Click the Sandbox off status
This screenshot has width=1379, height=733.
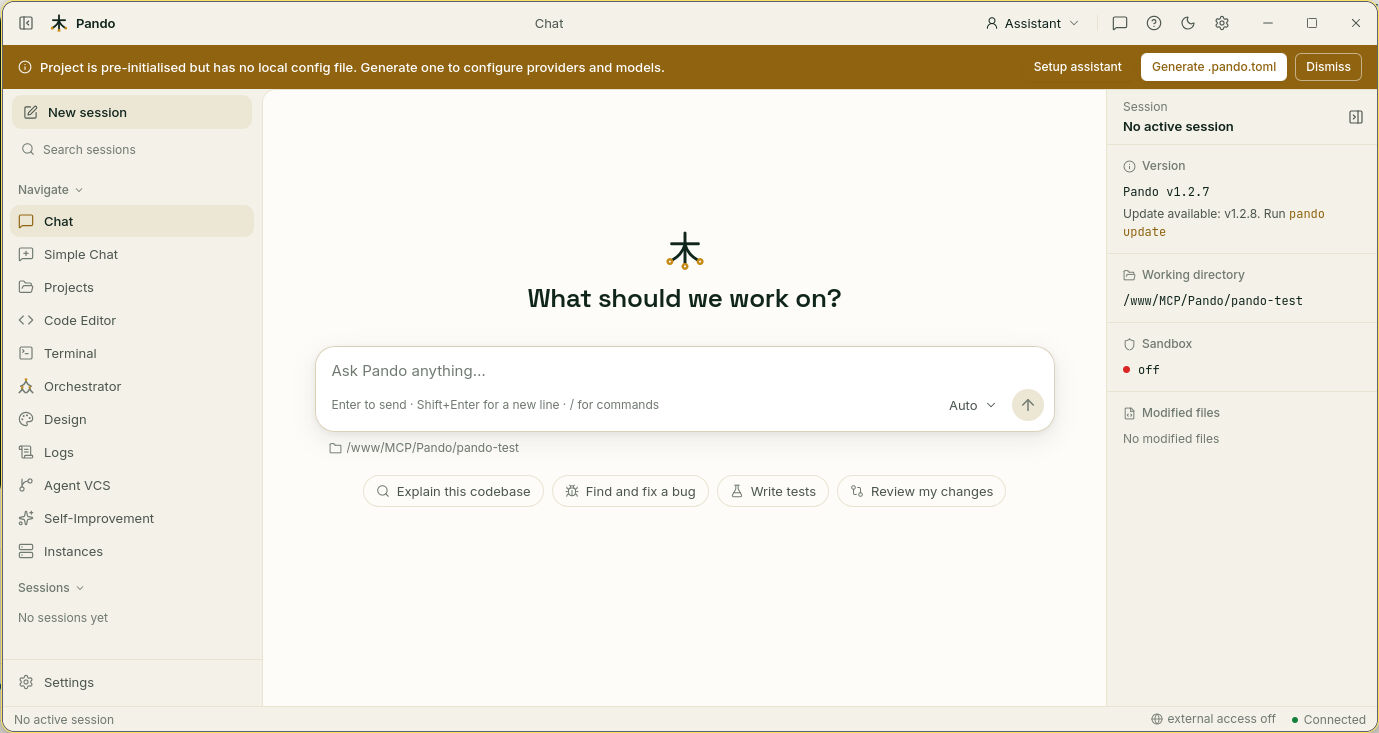(1141, 370)
